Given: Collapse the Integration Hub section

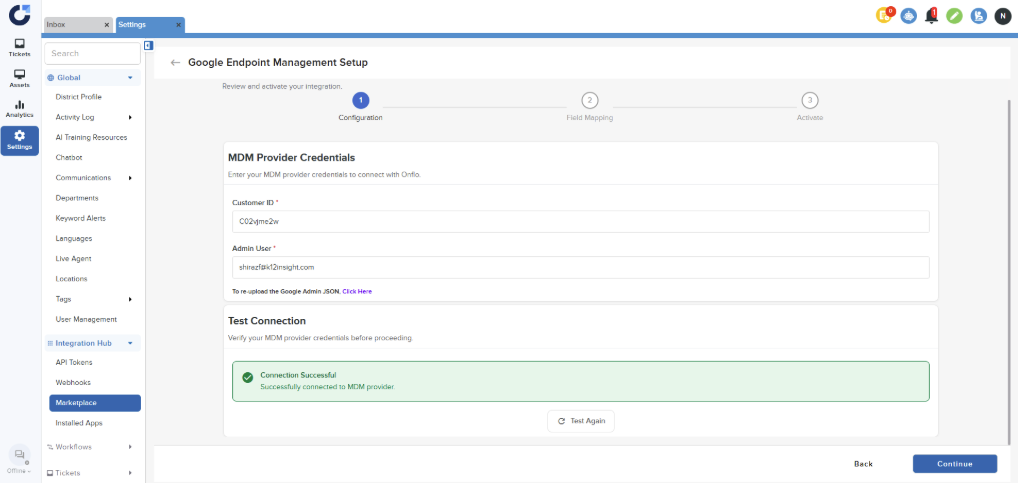Looking at the screenshot, I should point(130,343).
